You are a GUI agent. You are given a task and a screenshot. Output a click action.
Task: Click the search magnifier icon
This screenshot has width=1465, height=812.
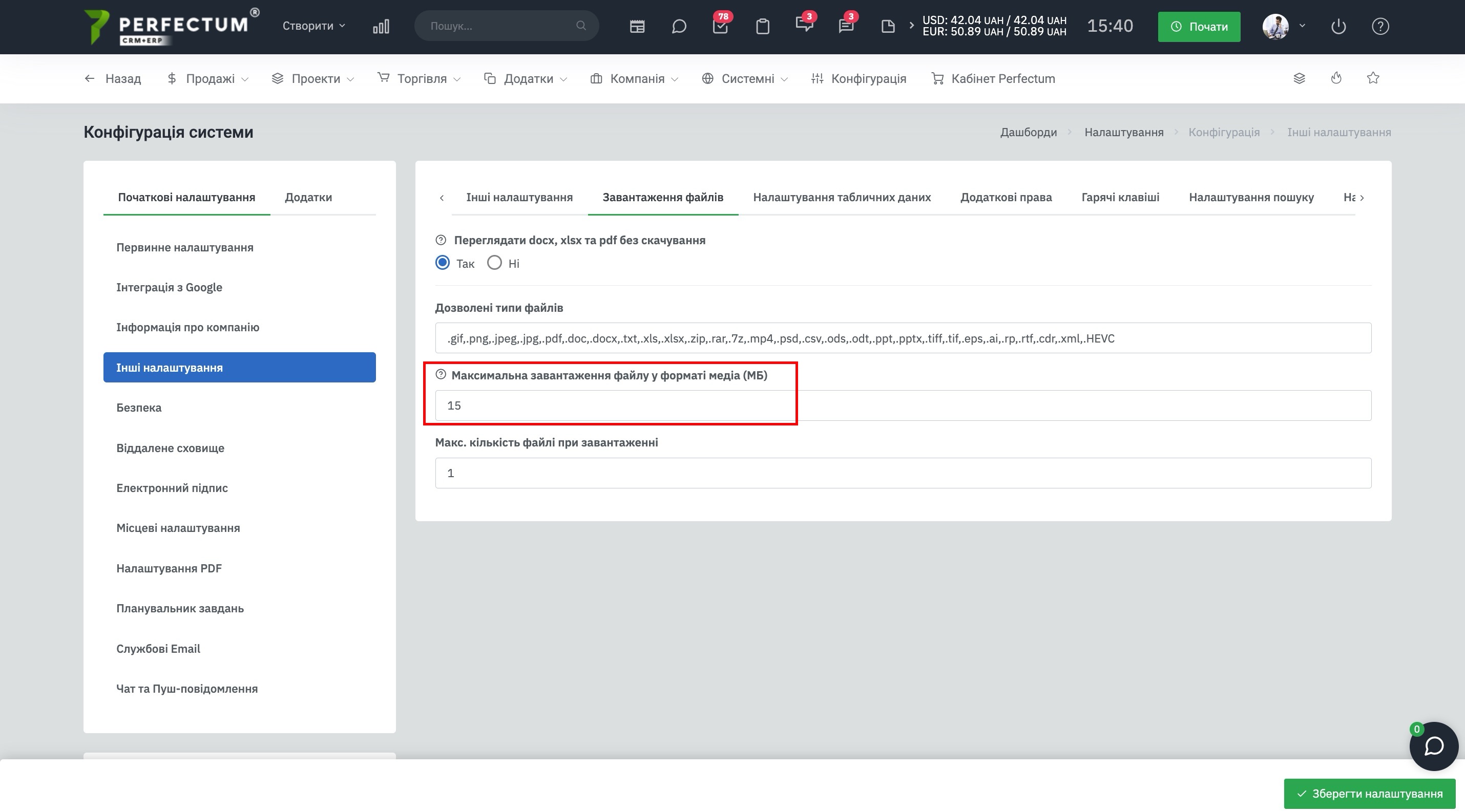pyautogui.click(x=581, y=26)
